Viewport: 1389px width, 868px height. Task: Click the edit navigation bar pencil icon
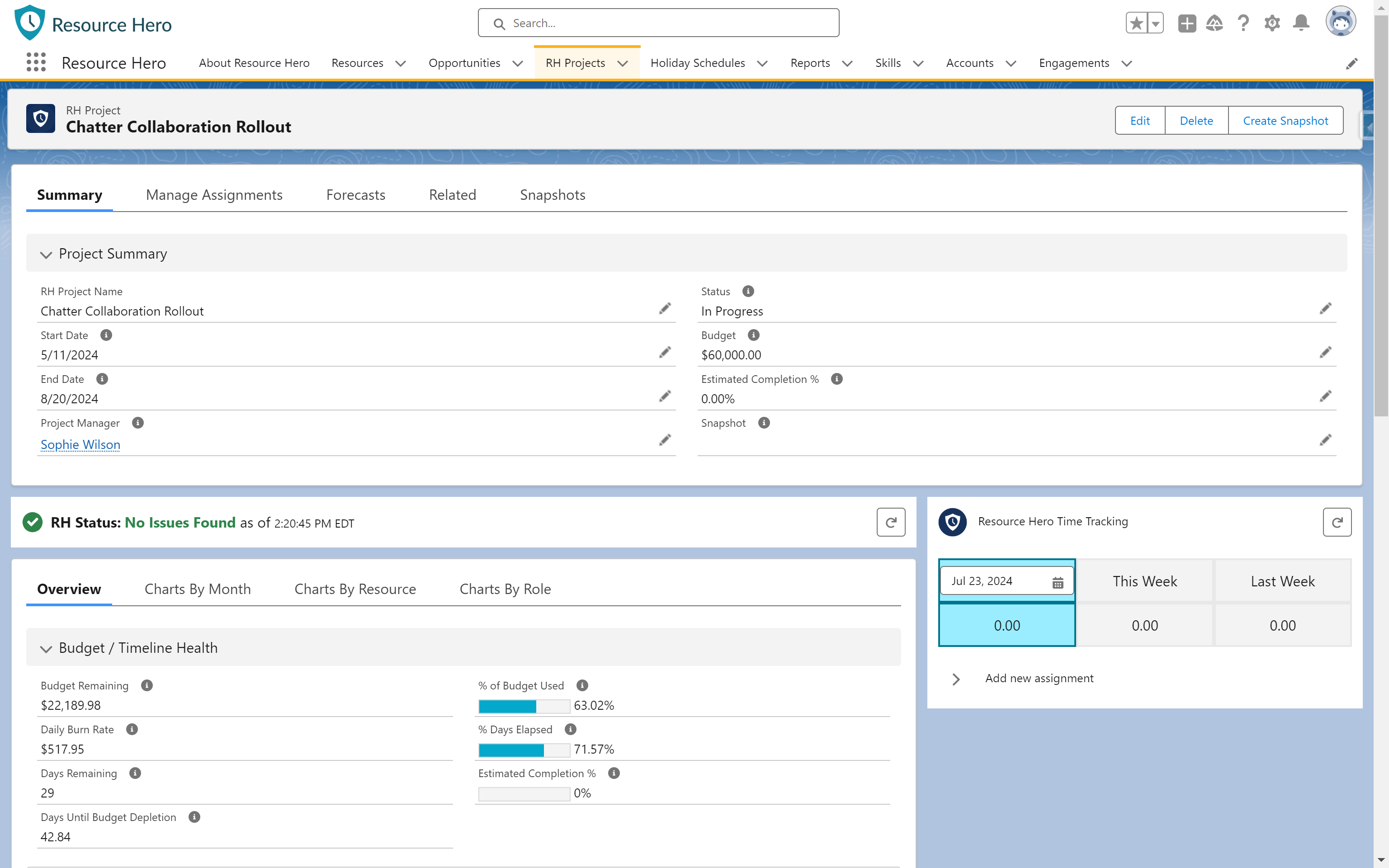pyautogui.click(x=1352, y=63)
